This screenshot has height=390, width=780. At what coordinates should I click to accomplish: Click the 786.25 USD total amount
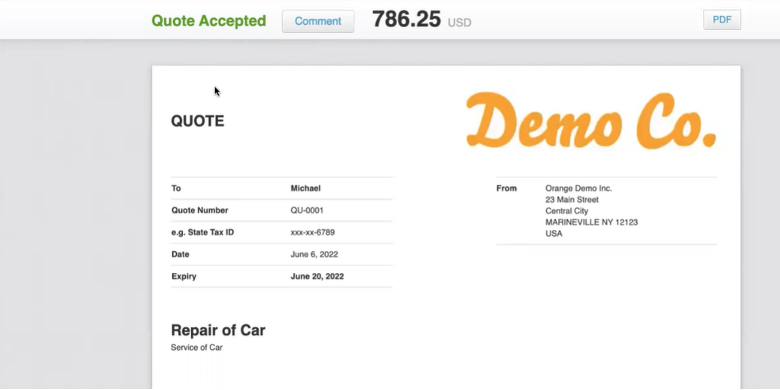(421, 20)
